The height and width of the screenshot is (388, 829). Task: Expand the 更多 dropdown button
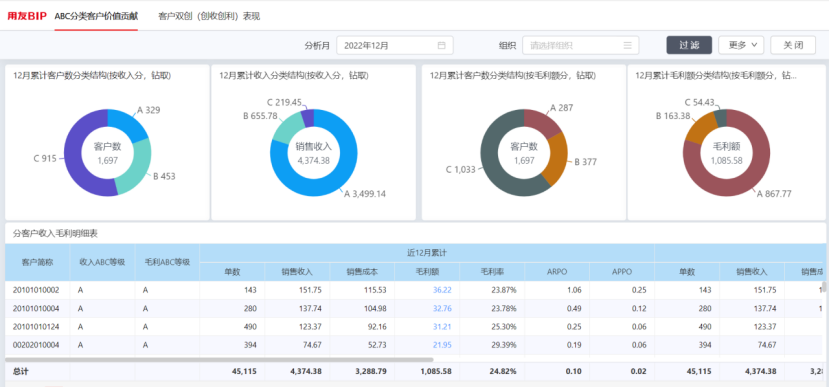point(741,45)
